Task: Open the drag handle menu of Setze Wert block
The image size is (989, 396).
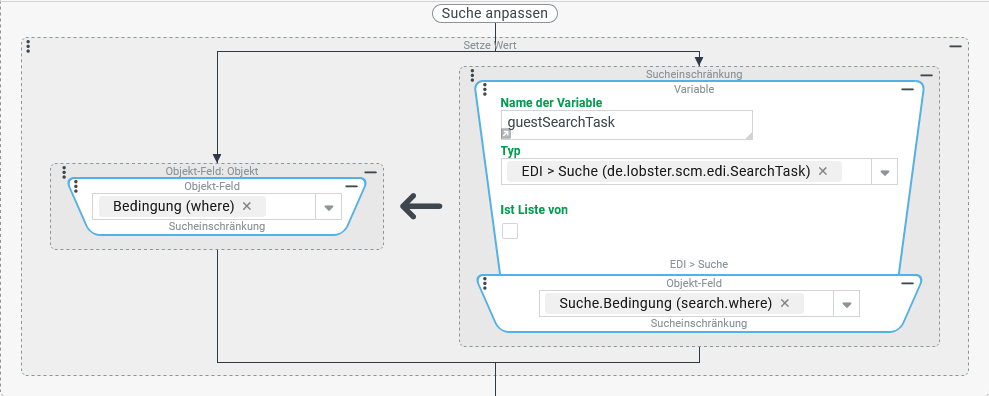Action: coord(28,46)
